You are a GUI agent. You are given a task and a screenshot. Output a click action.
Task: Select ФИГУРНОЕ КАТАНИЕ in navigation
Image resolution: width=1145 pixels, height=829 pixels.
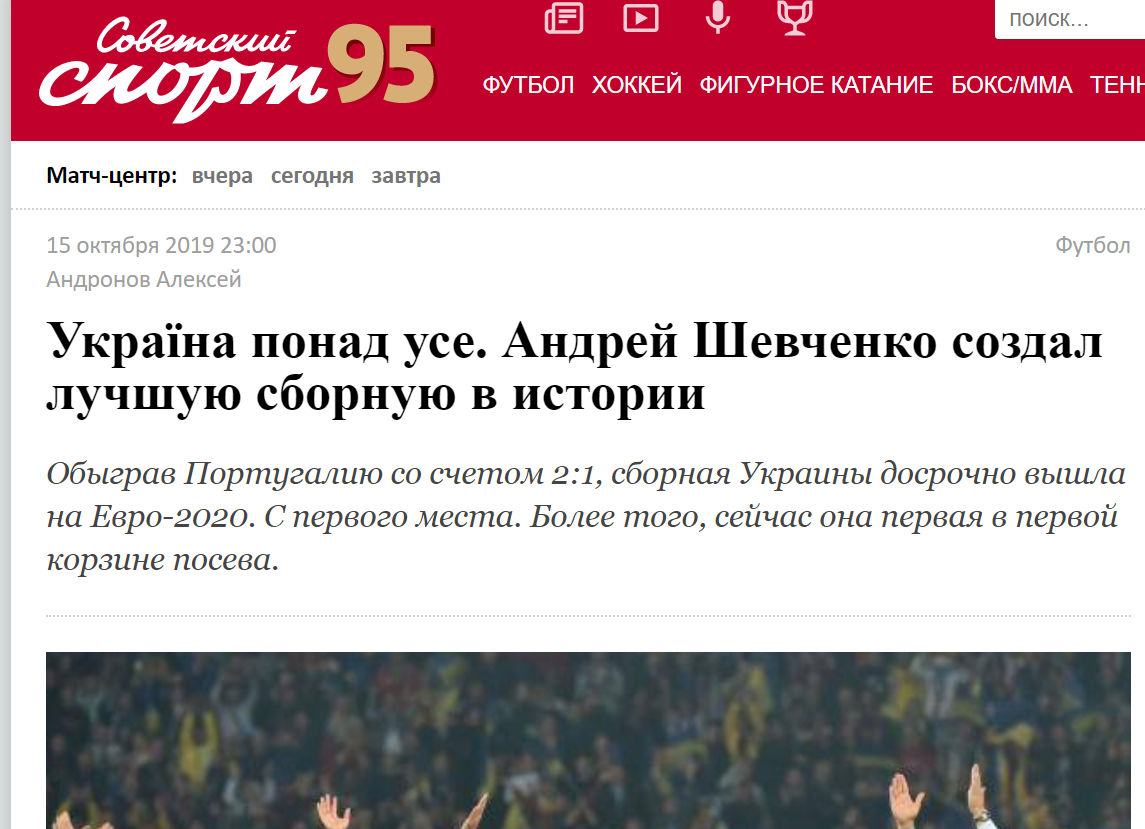[816, 85]
